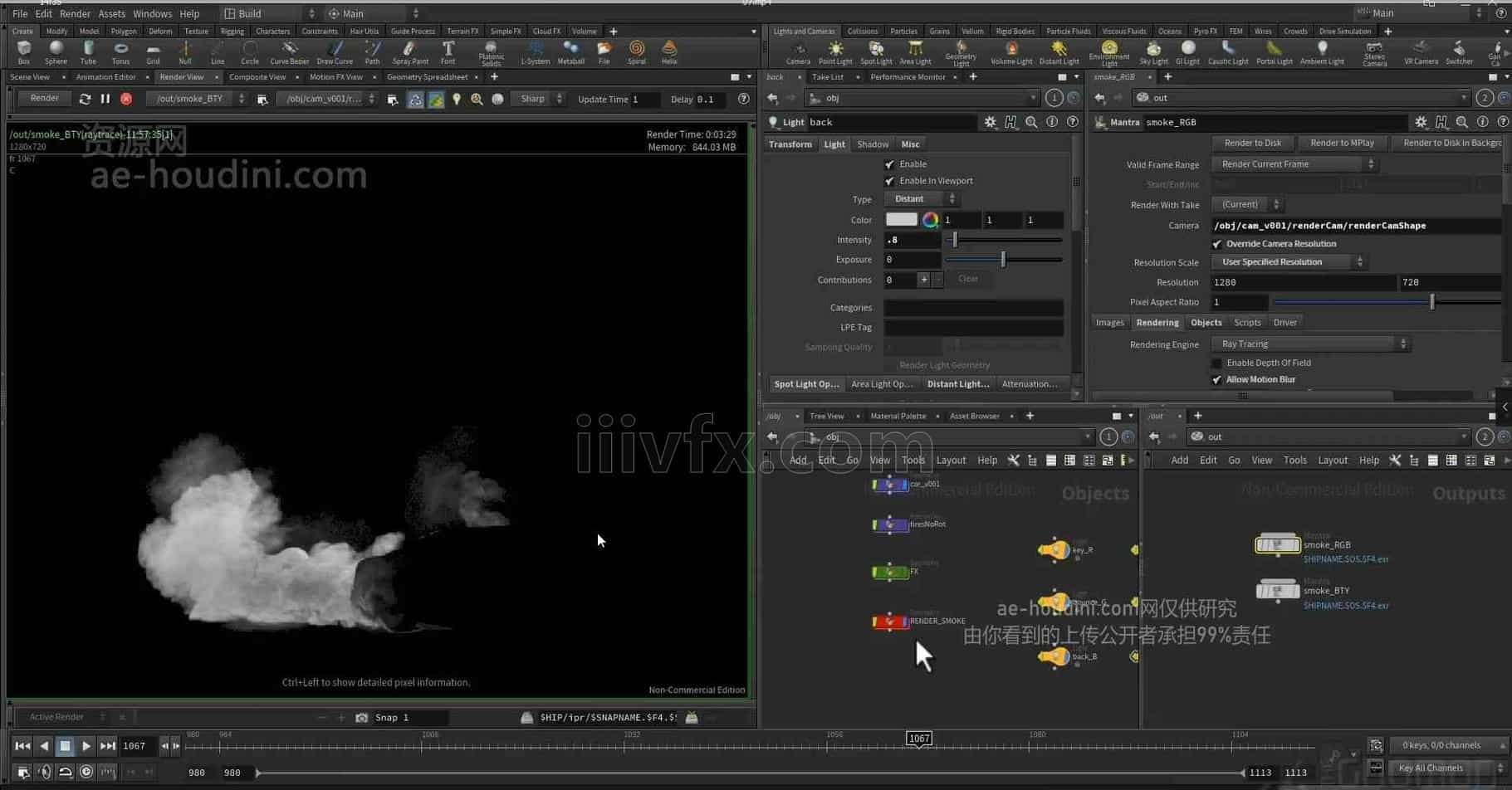Select the Sphere shelf tool
Viewport: 1512px width, 790px height.
pos(56,52)
